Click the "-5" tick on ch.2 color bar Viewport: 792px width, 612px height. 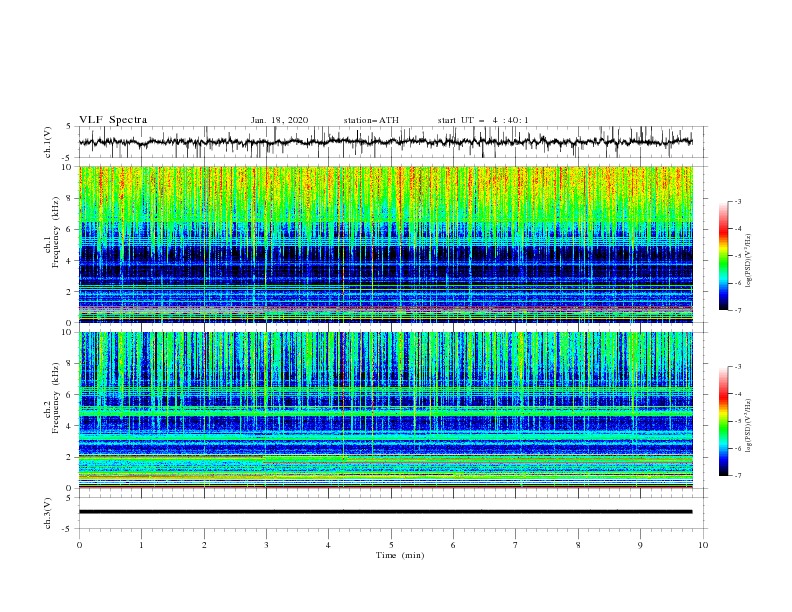(x=738, y=421)
